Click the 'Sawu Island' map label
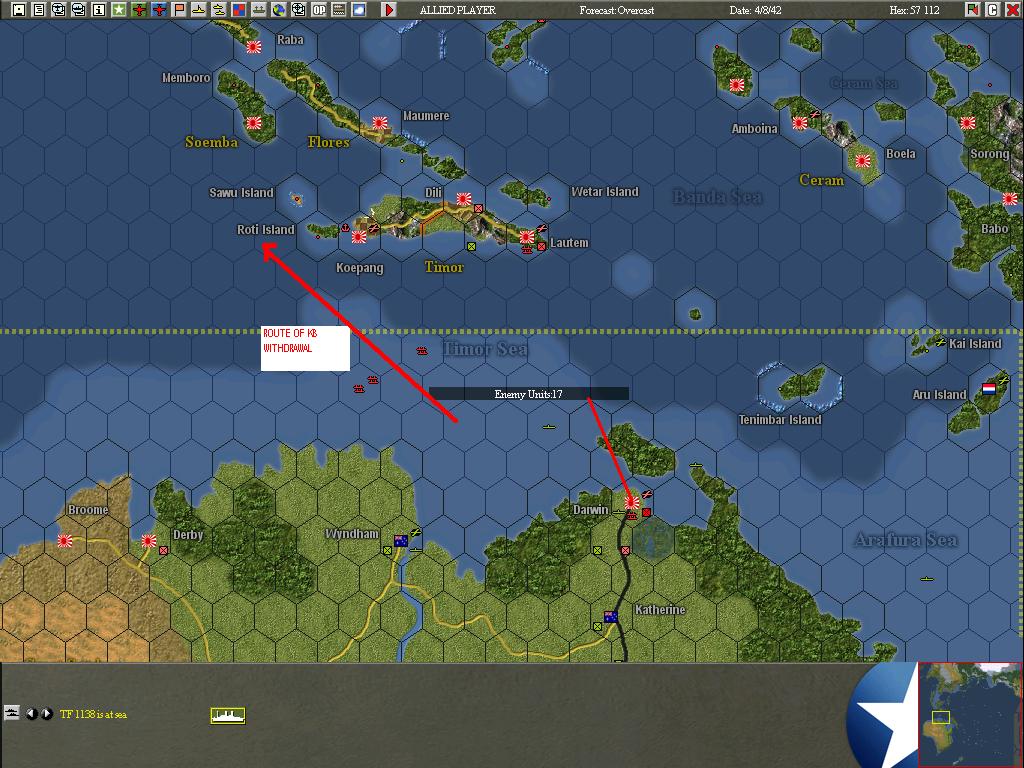 pyautogui.click(x=241, y=193)
